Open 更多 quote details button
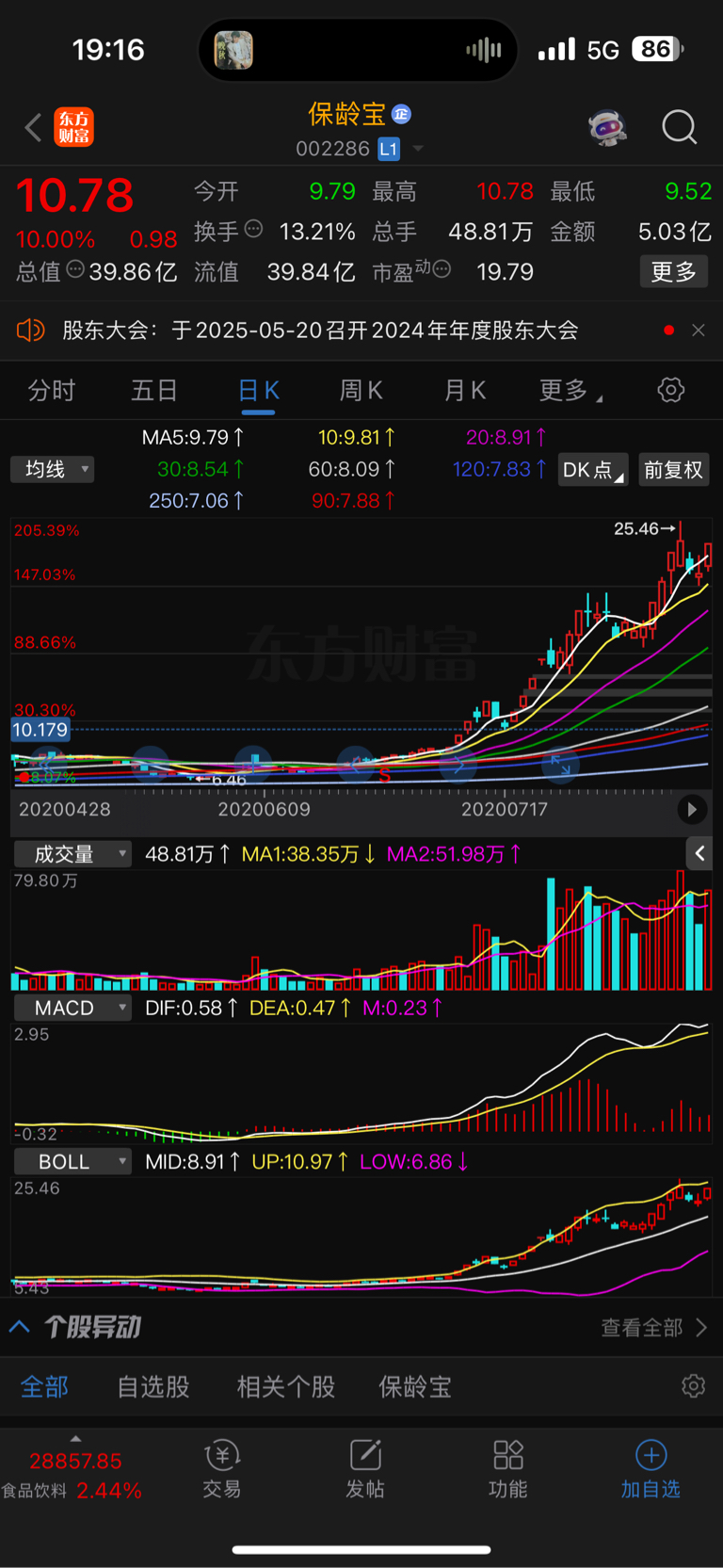Screen dimensions: 723x1568 (x=673, y=271)
